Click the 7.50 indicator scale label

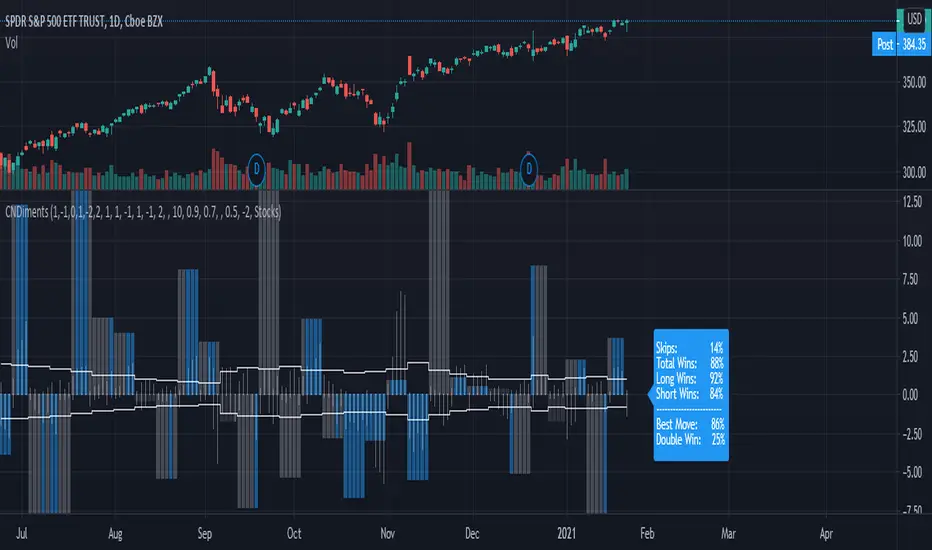click(910, 279)
